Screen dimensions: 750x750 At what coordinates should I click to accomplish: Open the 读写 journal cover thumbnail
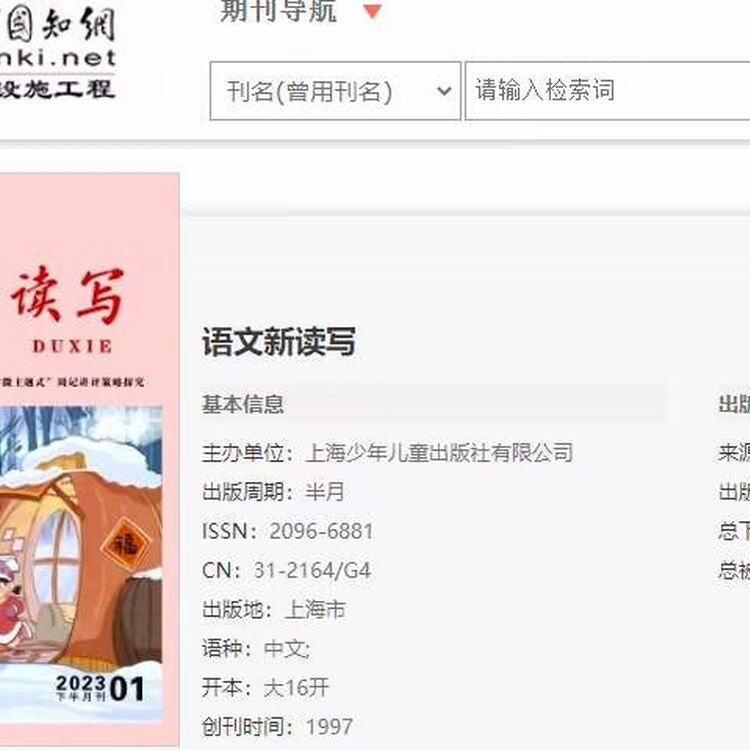click(x=88, y=458)
